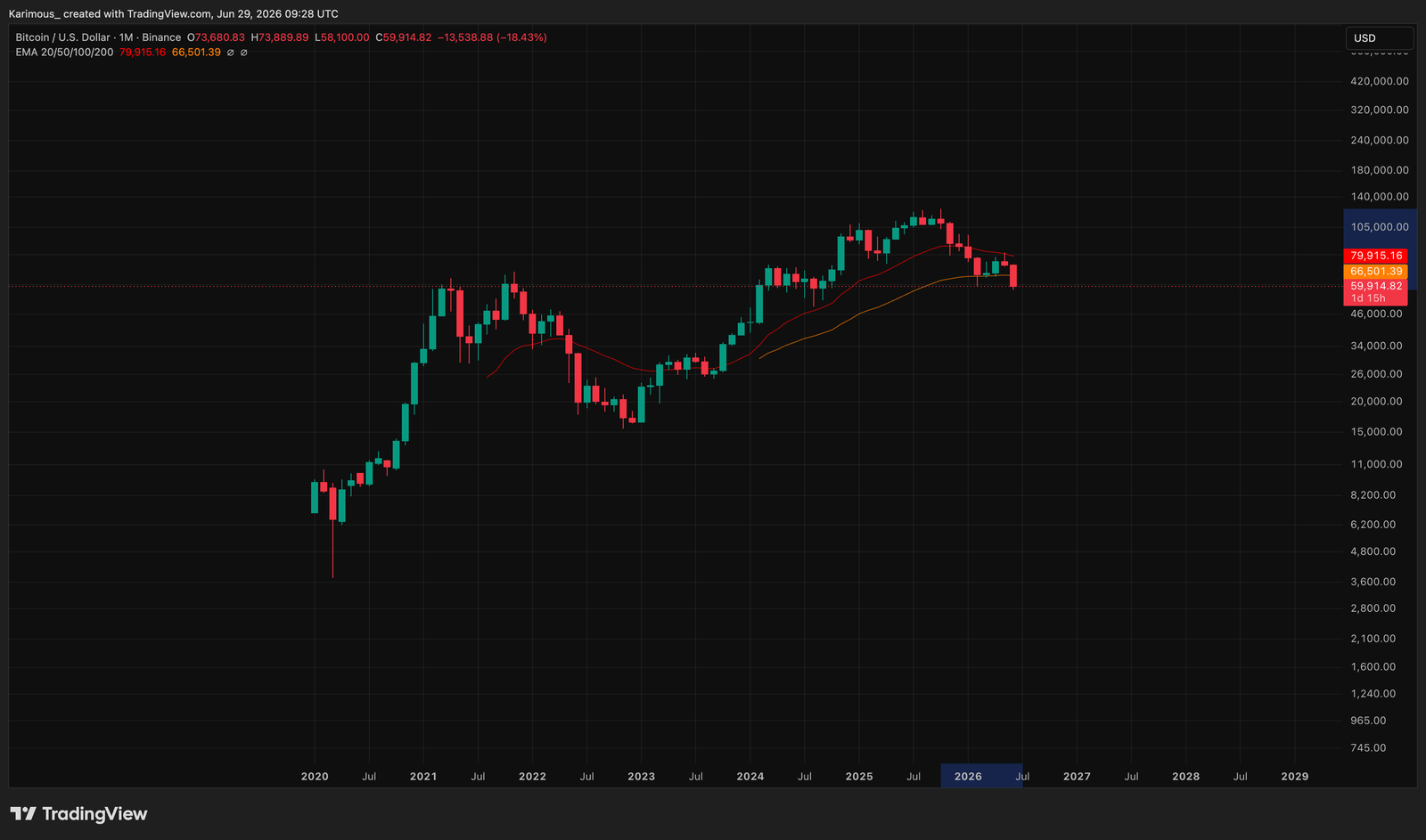Screen dimensions: 1426x840
Task: Click the 965.00 price scale label
Action: [1369, 721]
